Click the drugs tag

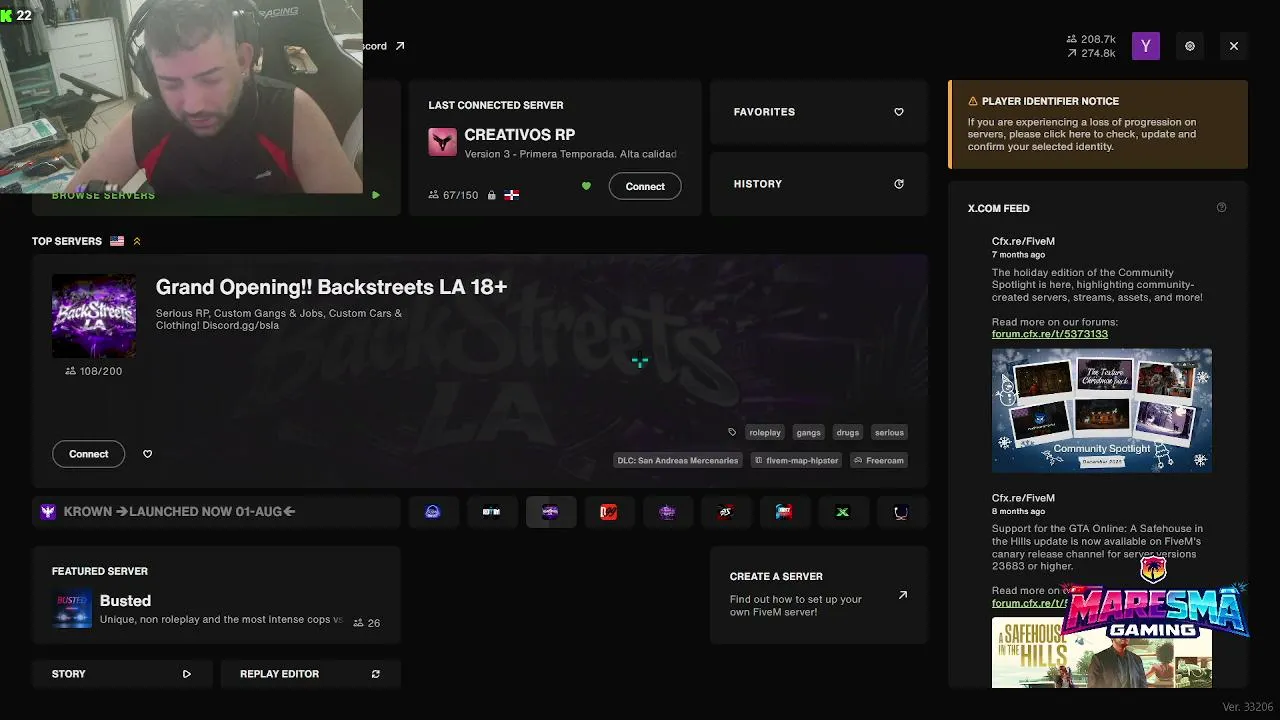coord(848,433)
